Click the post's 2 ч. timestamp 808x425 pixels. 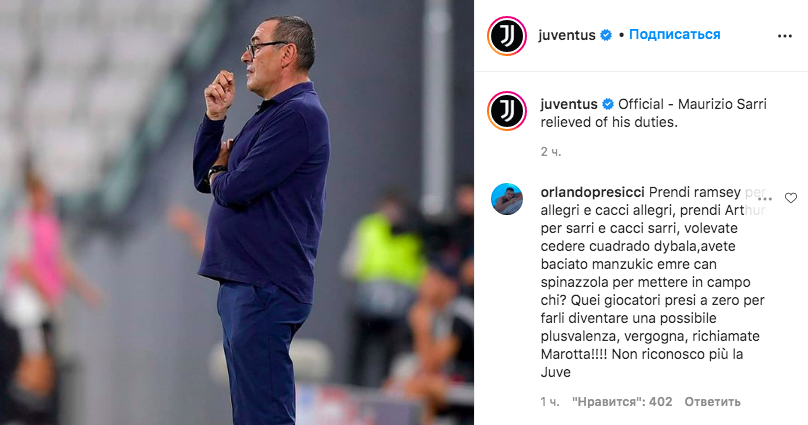[551, 152]
